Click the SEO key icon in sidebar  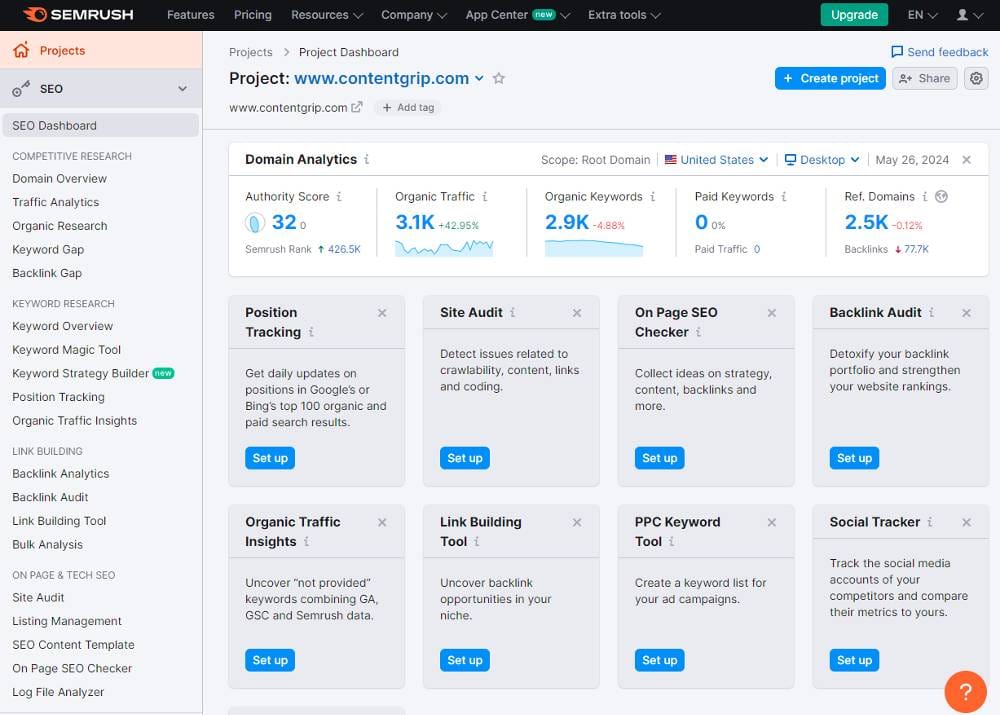[20, 87]
